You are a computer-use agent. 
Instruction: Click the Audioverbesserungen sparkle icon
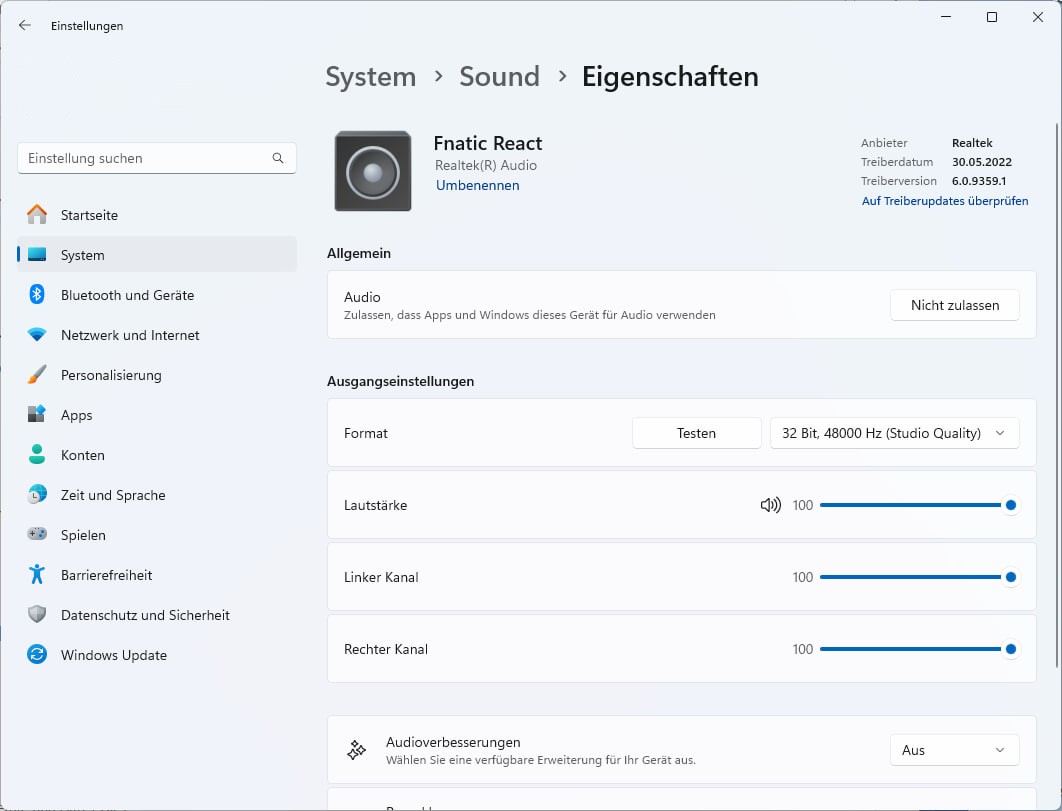356,750
